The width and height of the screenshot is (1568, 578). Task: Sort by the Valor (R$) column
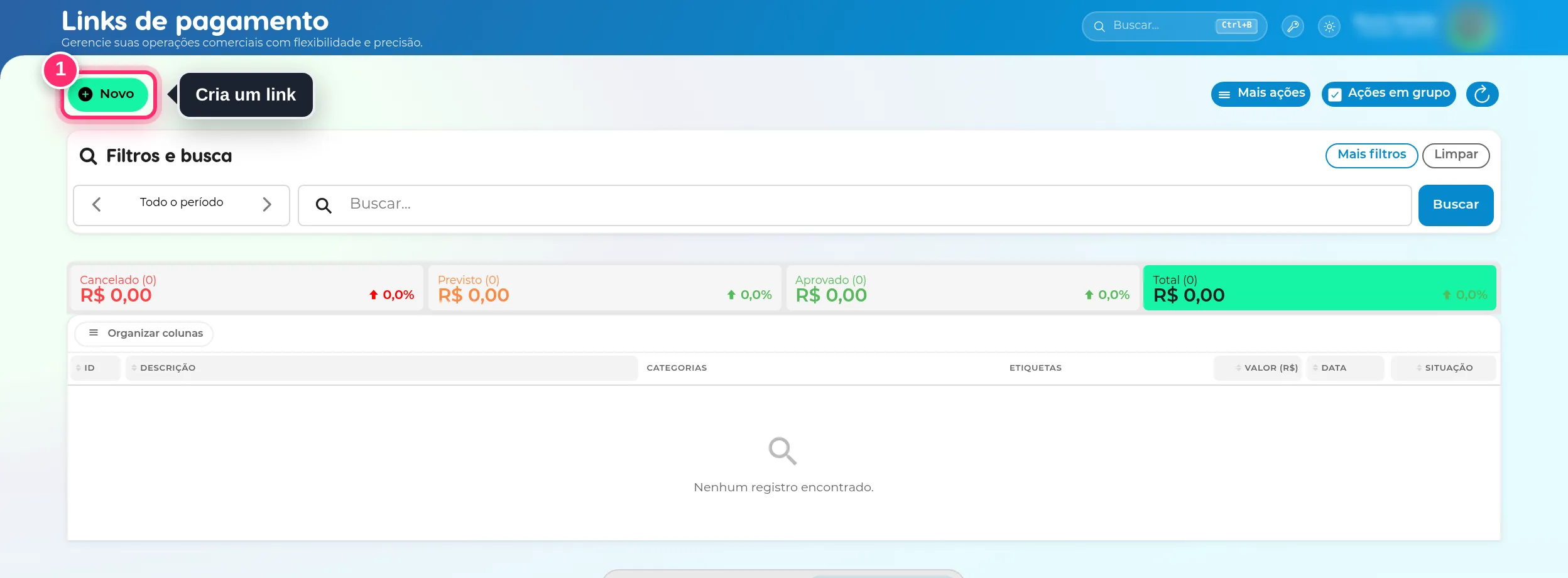pyautogui.click(x=1258, y=368)
